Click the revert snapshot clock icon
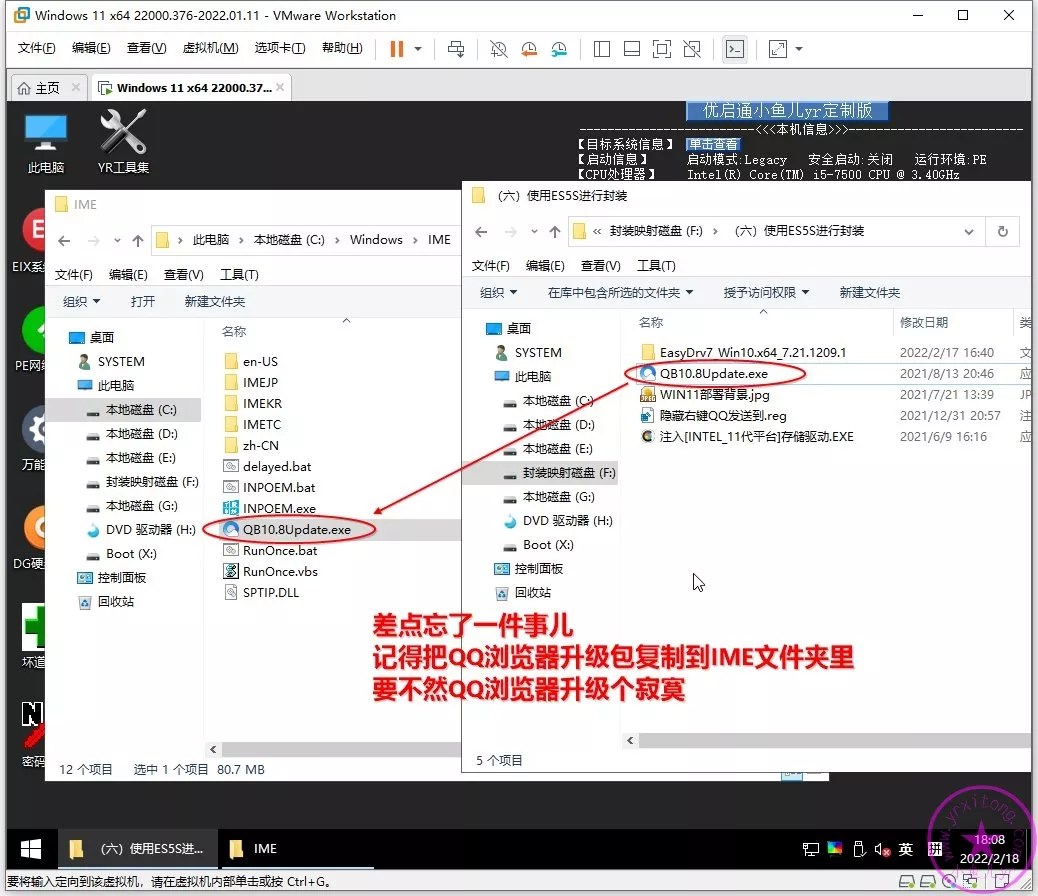 (x=529, y=49)
